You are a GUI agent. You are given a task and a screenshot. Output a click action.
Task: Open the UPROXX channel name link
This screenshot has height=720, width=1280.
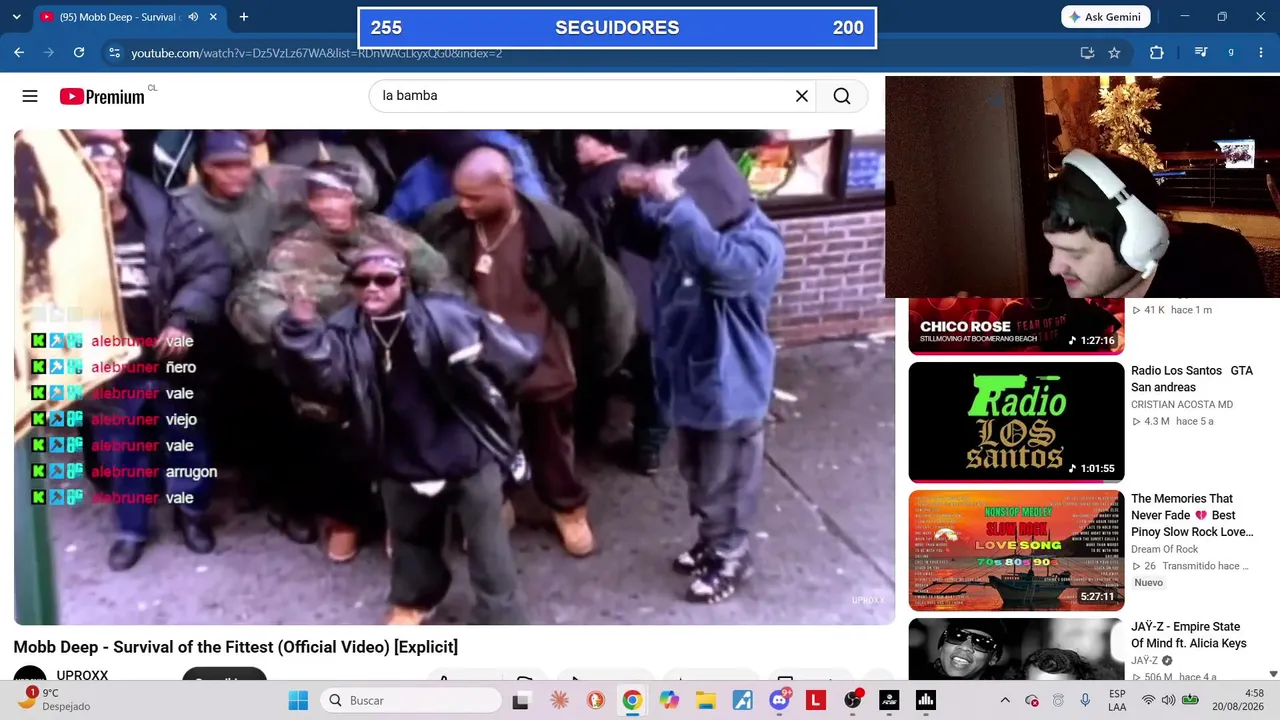[82, 676]
